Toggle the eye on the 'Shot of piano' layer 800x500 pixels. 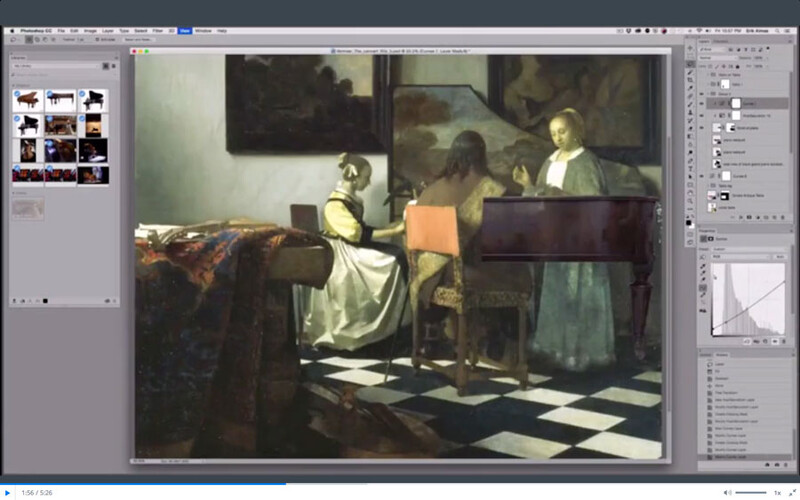coord(702,128)
